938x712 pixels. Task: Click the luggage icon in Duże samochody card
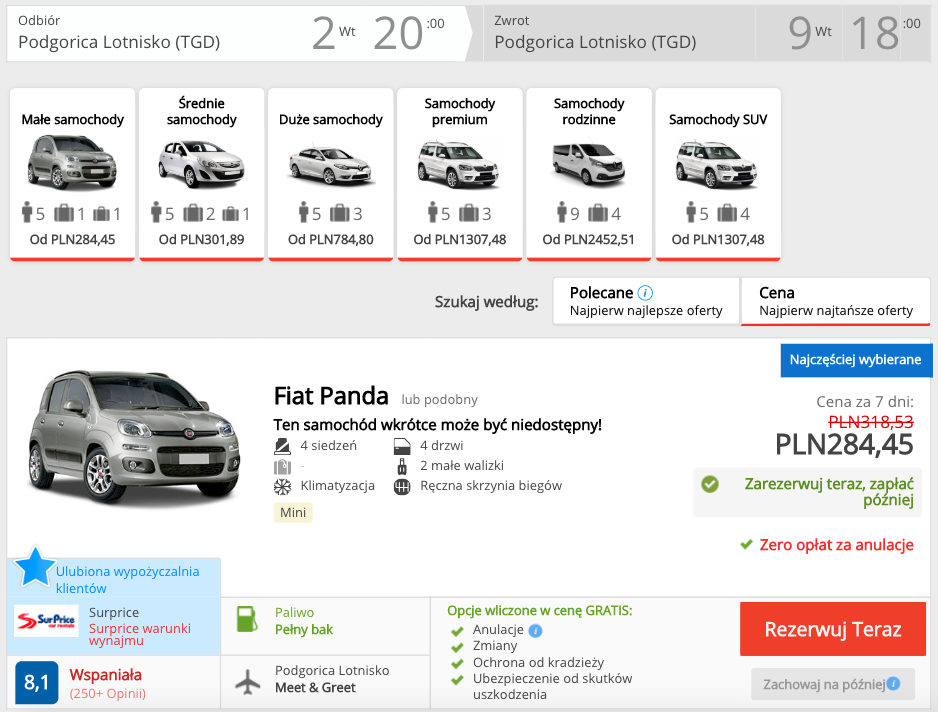[x=339, y=213]
